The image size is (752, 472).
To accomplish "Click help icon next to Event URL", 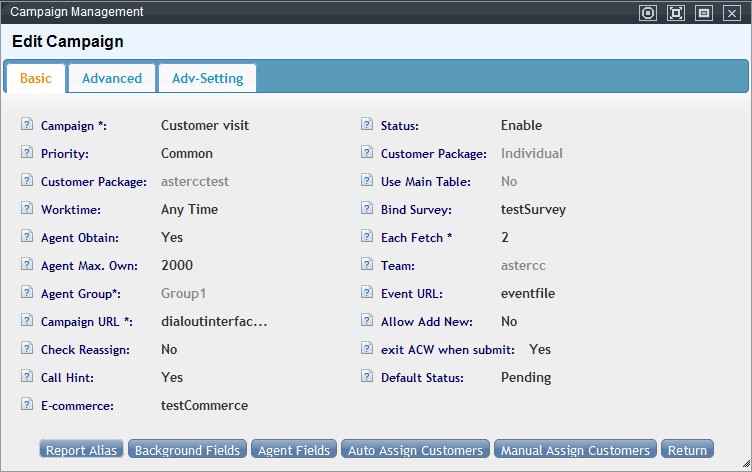I will pos(366,294).
